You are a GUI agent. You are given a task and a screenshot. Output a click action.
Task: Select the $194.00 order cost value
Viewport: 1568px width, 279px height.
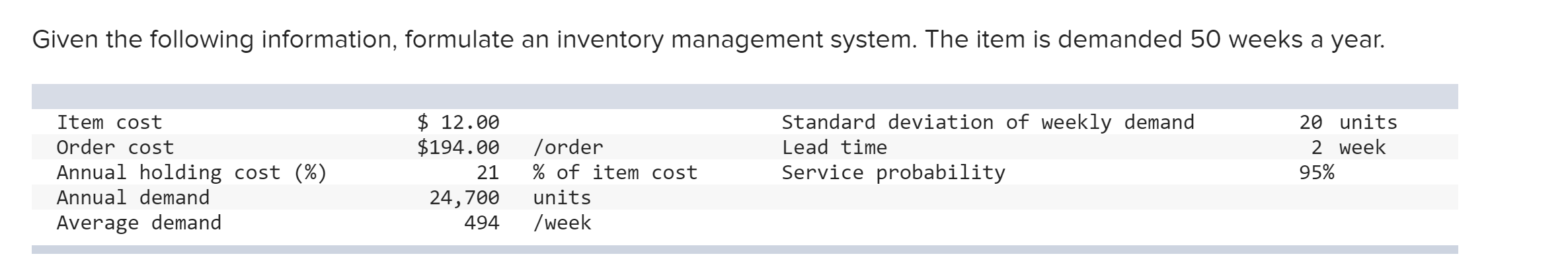click(x=458, y=147)
